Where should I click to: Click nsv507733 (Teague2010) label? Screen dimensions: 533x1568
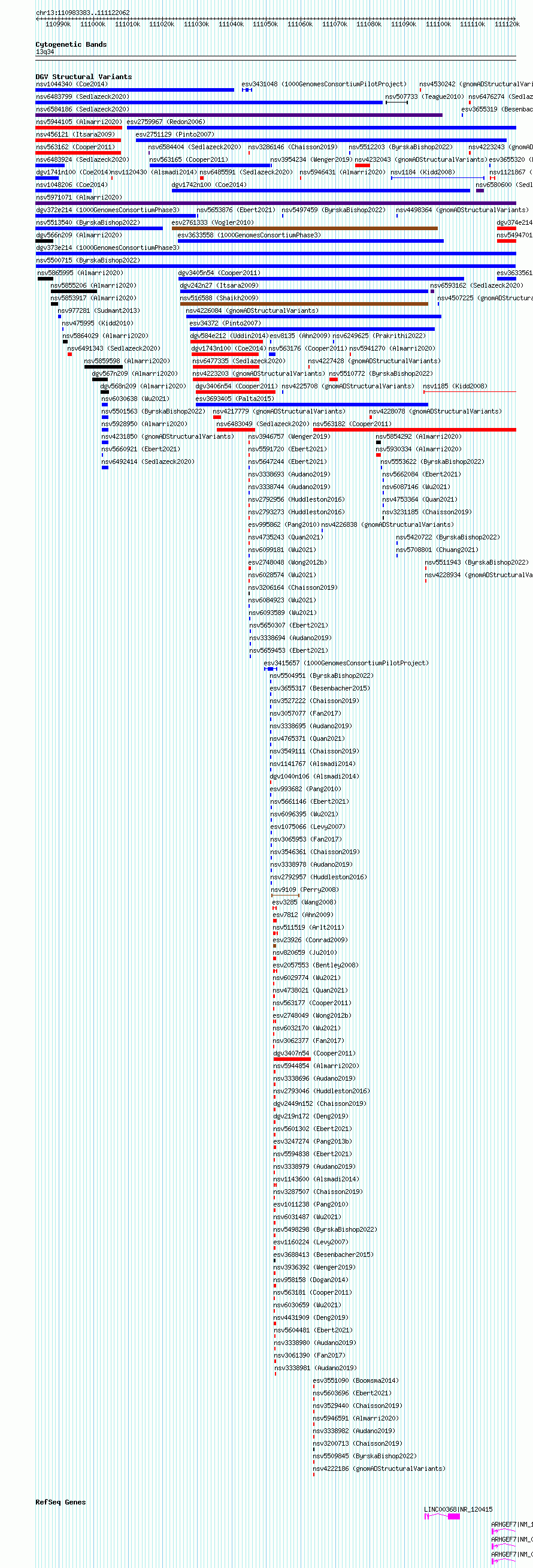pos(424,97)
